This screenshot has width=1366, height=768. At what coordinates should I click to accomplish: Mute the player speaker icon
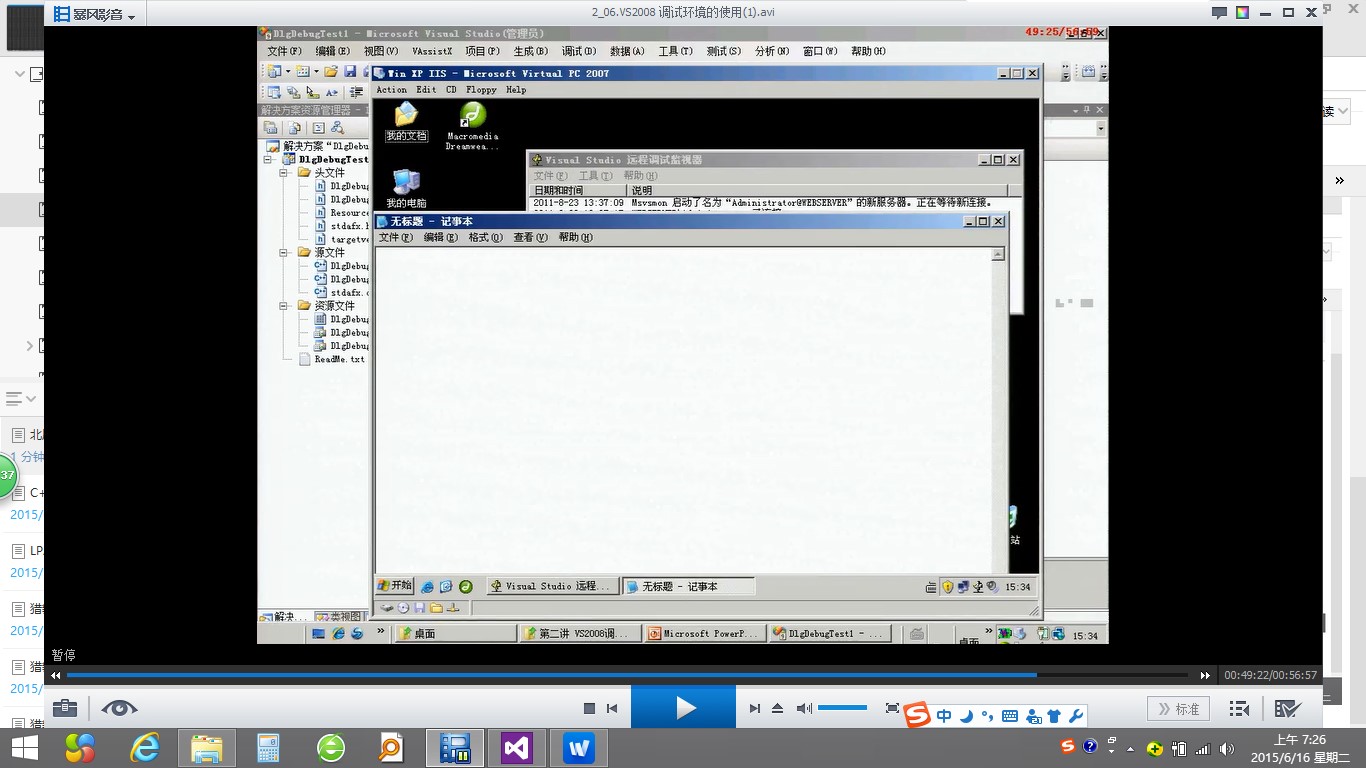[x=804, y=709]
